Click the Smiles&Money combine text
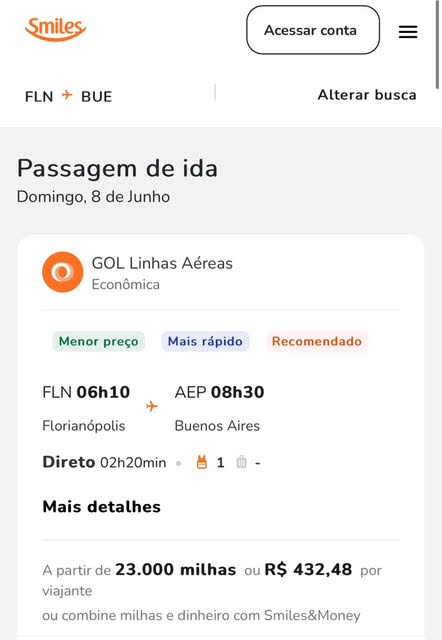 pyautogui.click(x=201, y=615)
